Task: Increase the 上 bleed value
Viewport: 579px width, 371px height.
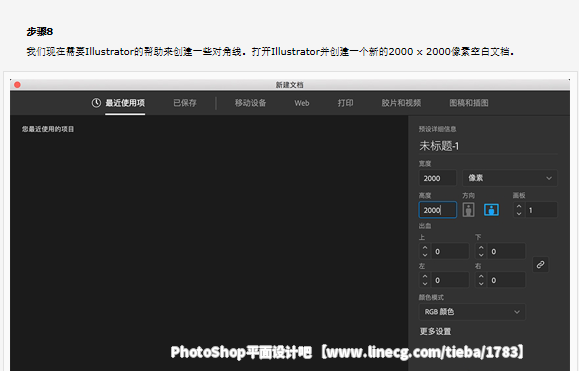Action: [425, 248]
